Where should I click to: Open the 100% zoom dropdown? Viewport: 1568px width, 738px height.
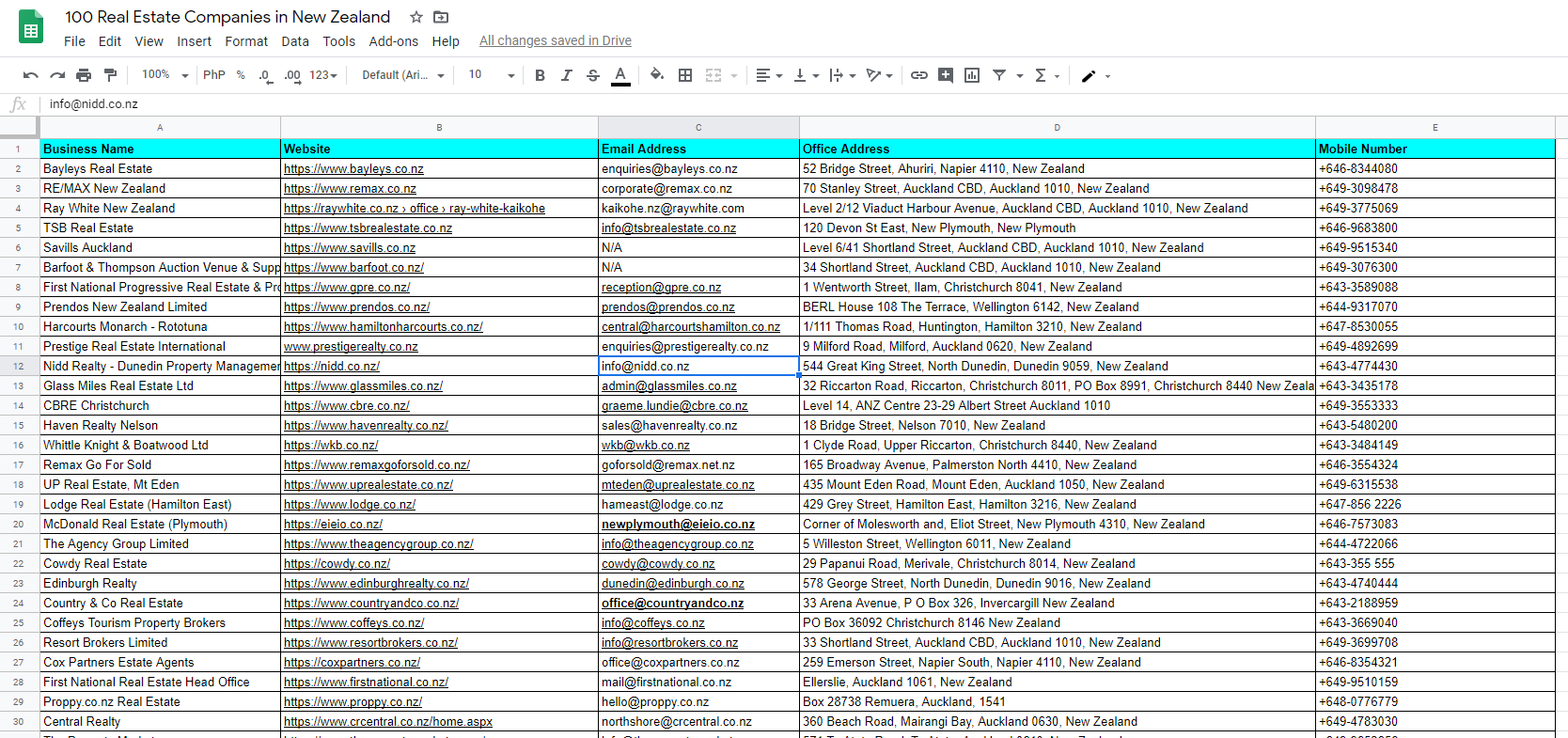pyautogui.click(x=165, y=75)
